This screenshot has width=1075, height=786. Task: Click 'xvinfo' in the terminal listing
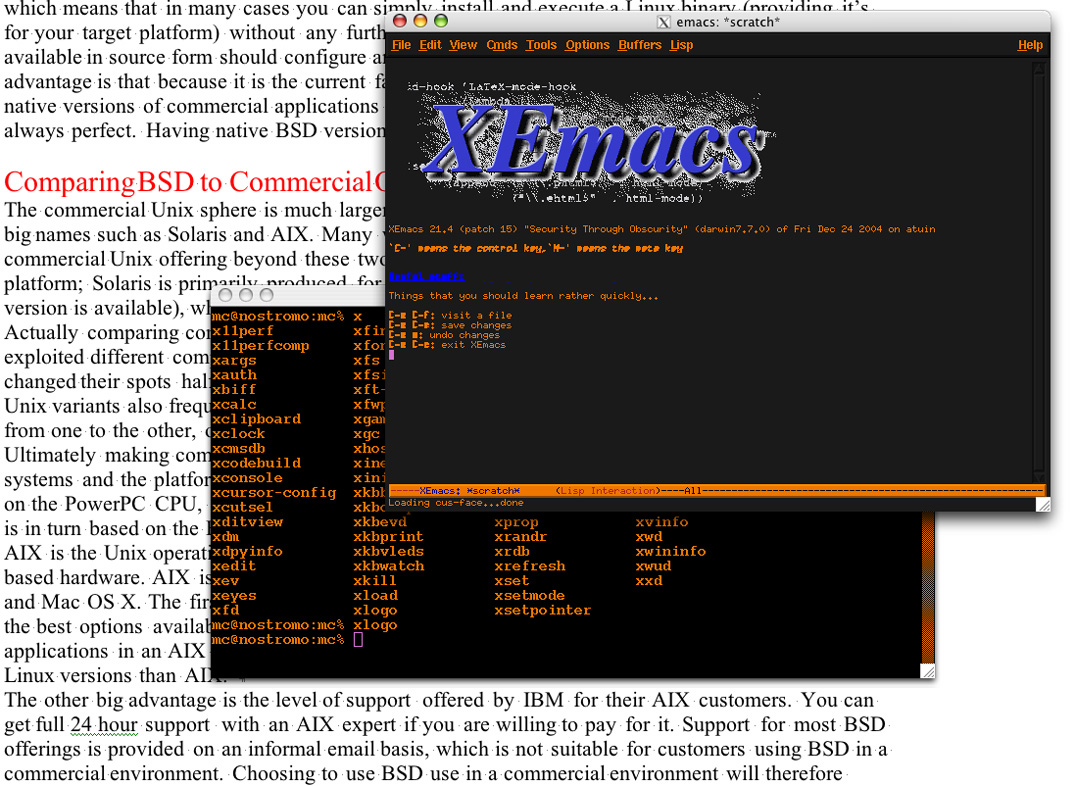pos(661,522)
